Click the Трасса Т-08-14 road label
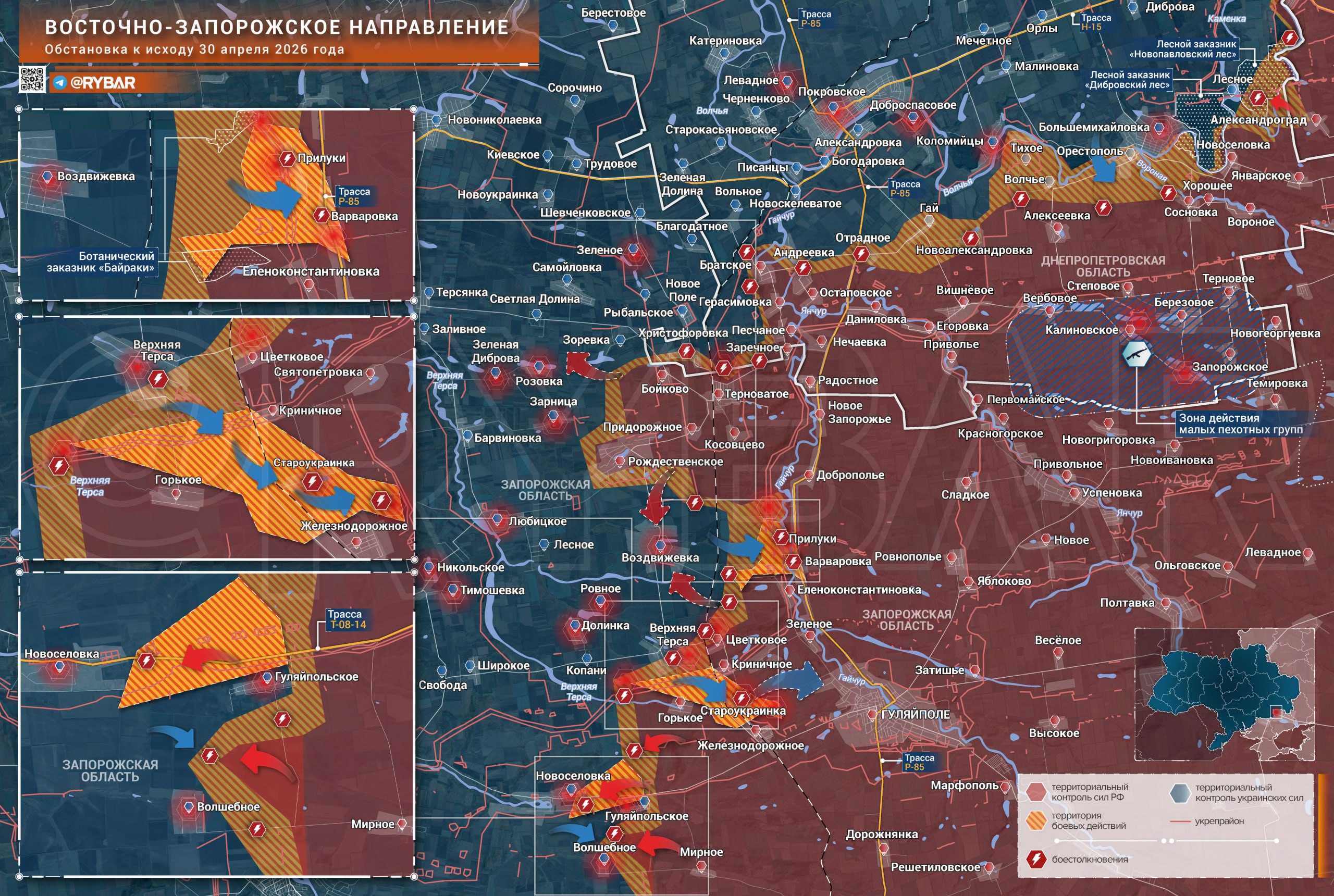Image resolution: width=1334 pixels, height=896 pixels. 347,619
